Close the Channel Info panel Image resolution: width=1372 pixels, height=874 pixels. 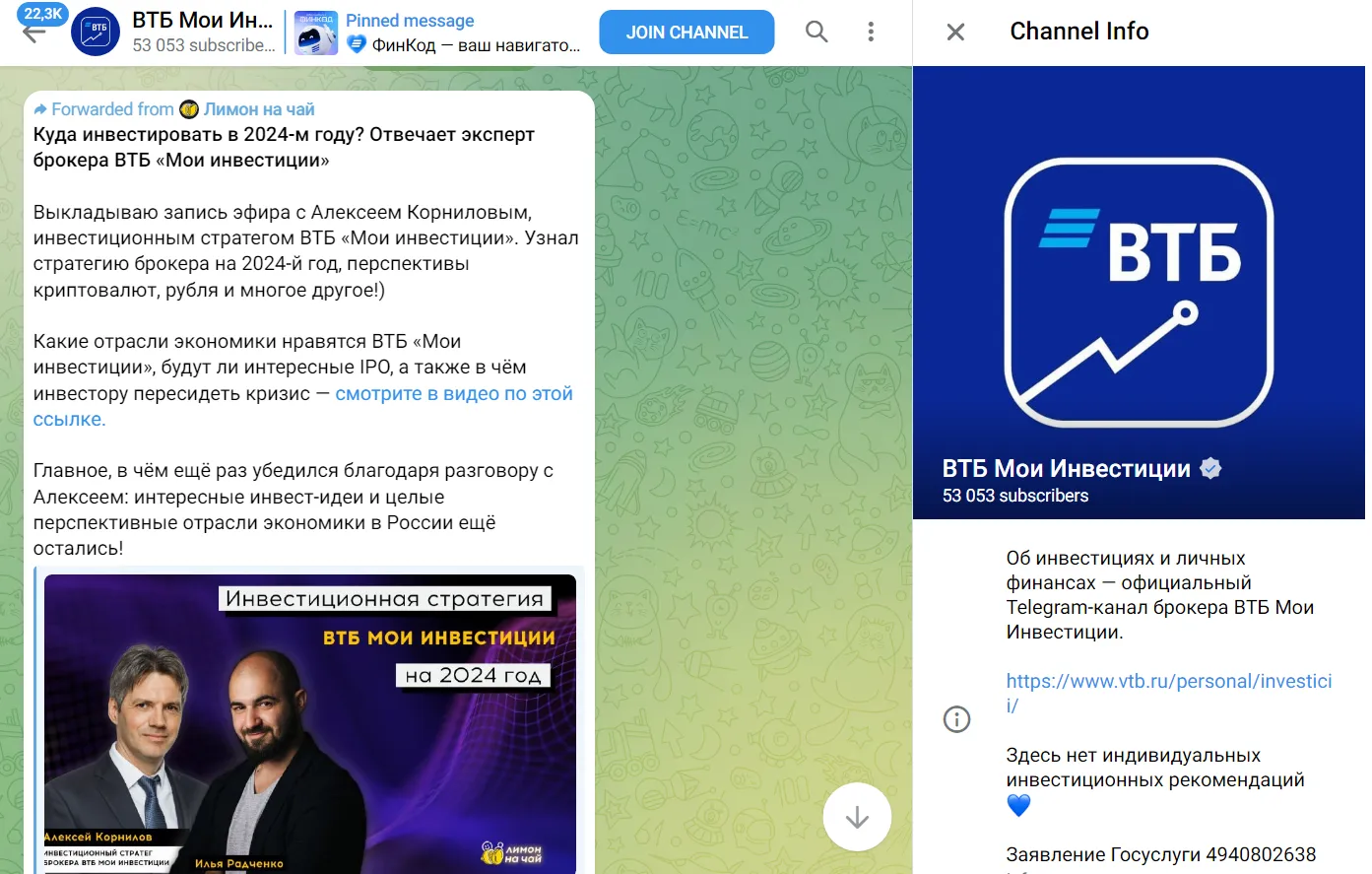pyautogui.click(x=955, y=32)
